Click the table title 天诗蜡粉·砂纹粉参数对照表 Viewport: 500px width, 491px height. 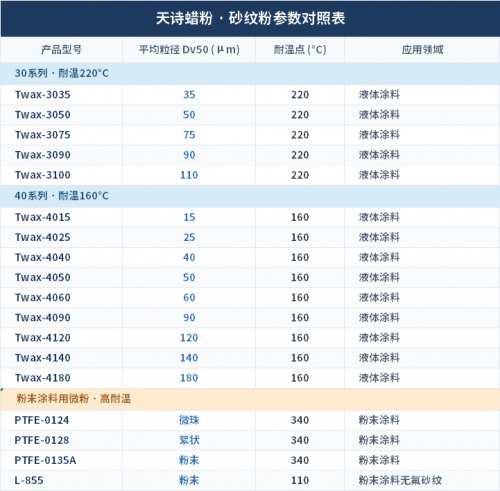click(x=250, y=18)
